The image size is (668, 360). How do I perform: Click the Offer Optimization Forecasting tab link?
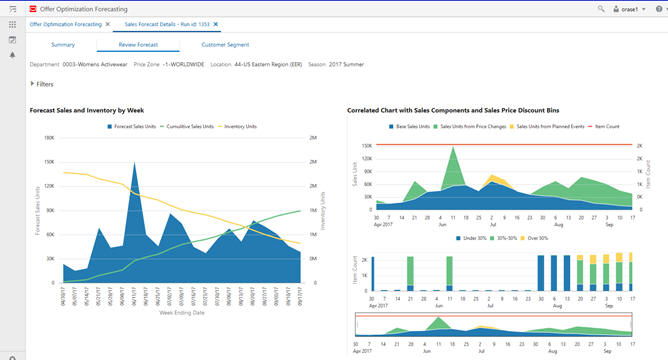(x=66, y=24)
